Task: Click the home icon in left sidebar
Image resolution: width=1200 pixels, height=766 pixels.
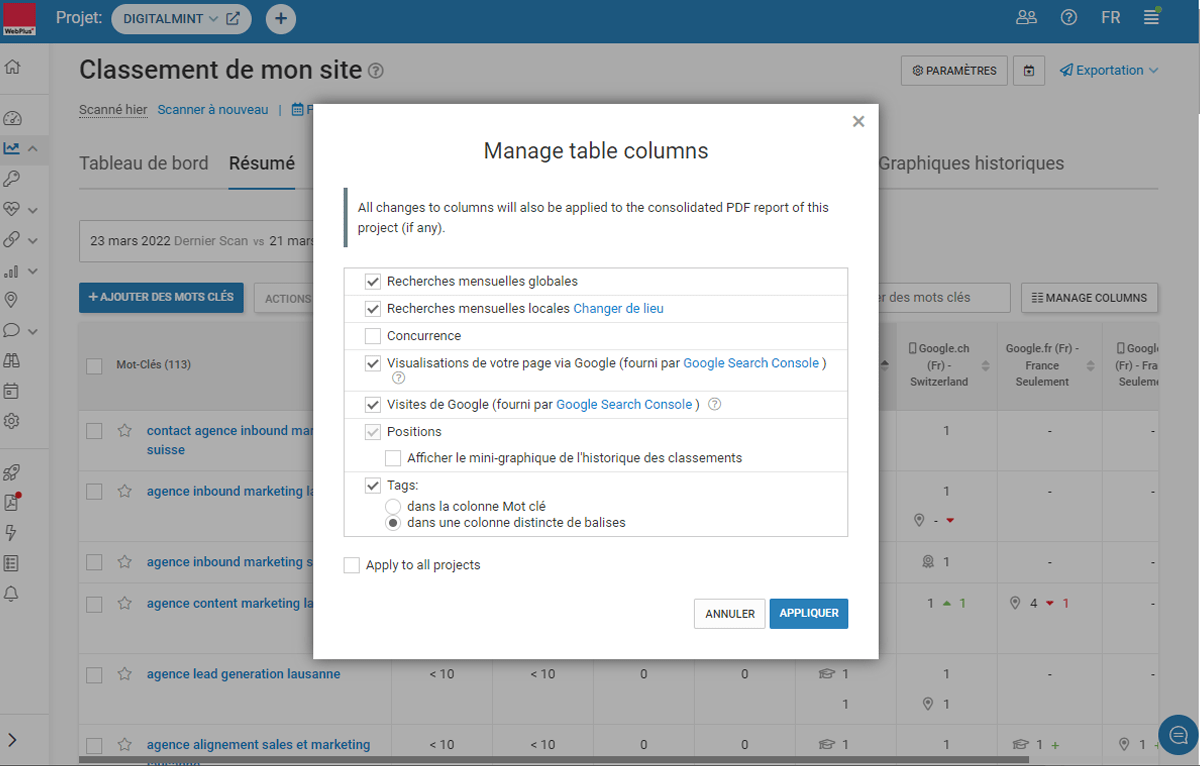Action: (12, 68)
